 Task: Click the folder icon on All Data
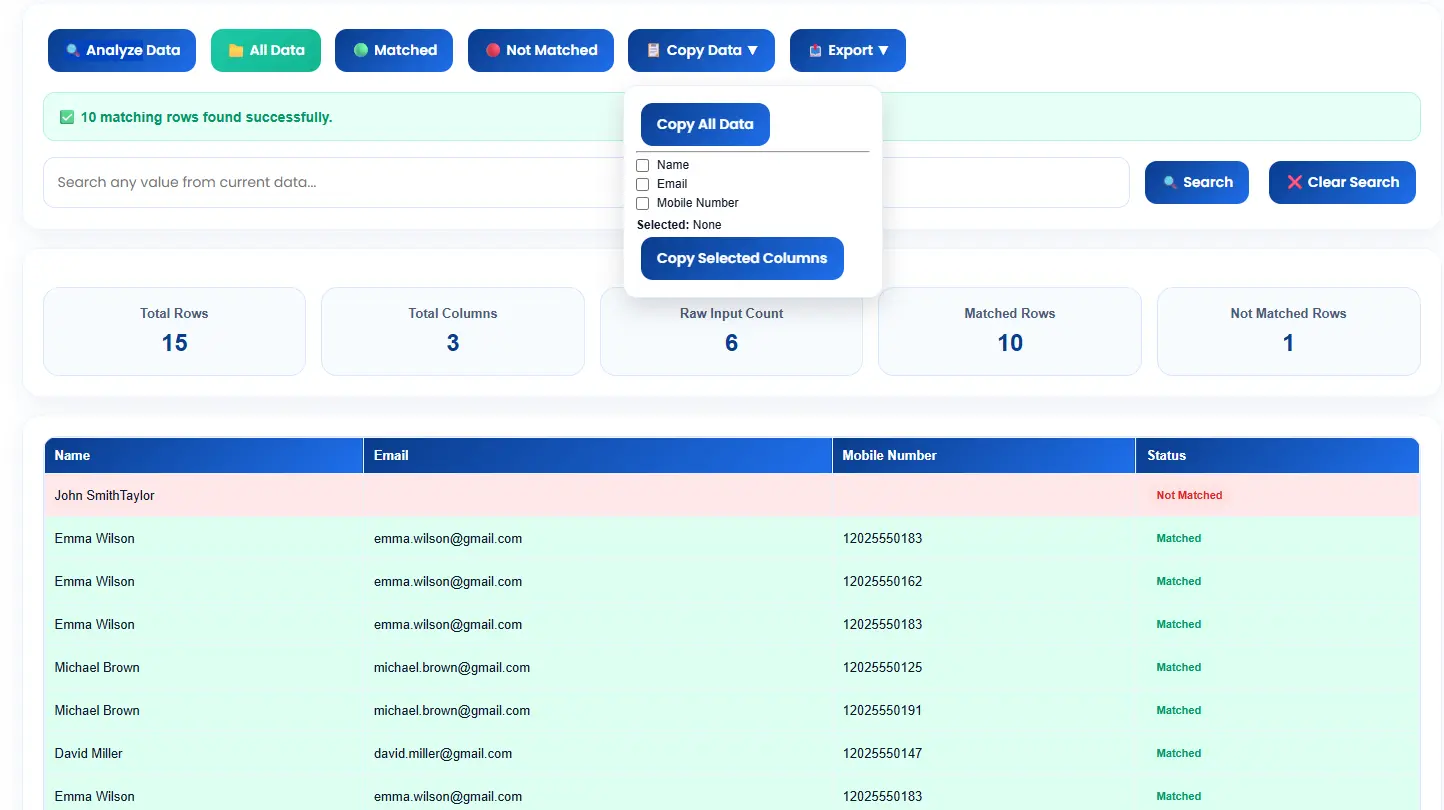pos(236,50)
